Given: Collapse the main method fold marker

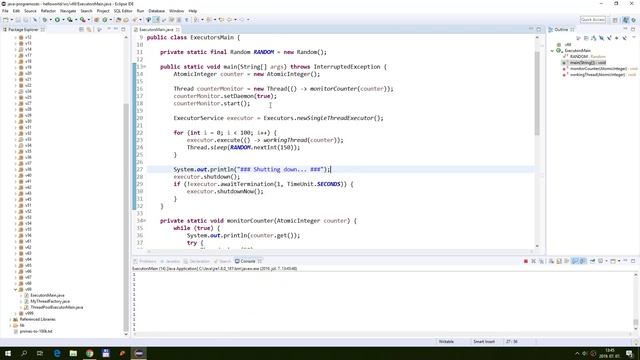Looking at the screenshot, I should click(144, 67).
